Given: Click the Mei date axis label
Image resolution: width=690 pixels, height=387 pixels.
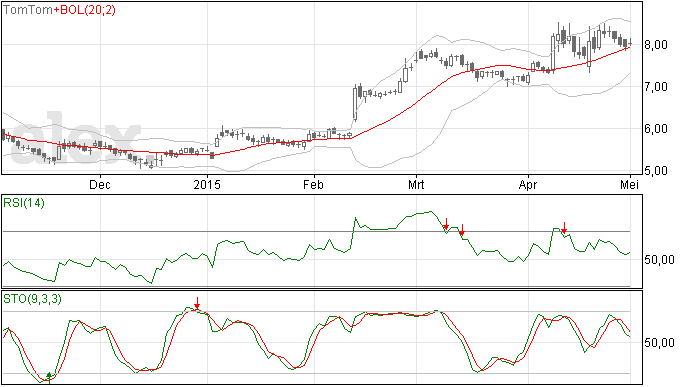Looking at the screenshot, I should (x=630, y=184).
